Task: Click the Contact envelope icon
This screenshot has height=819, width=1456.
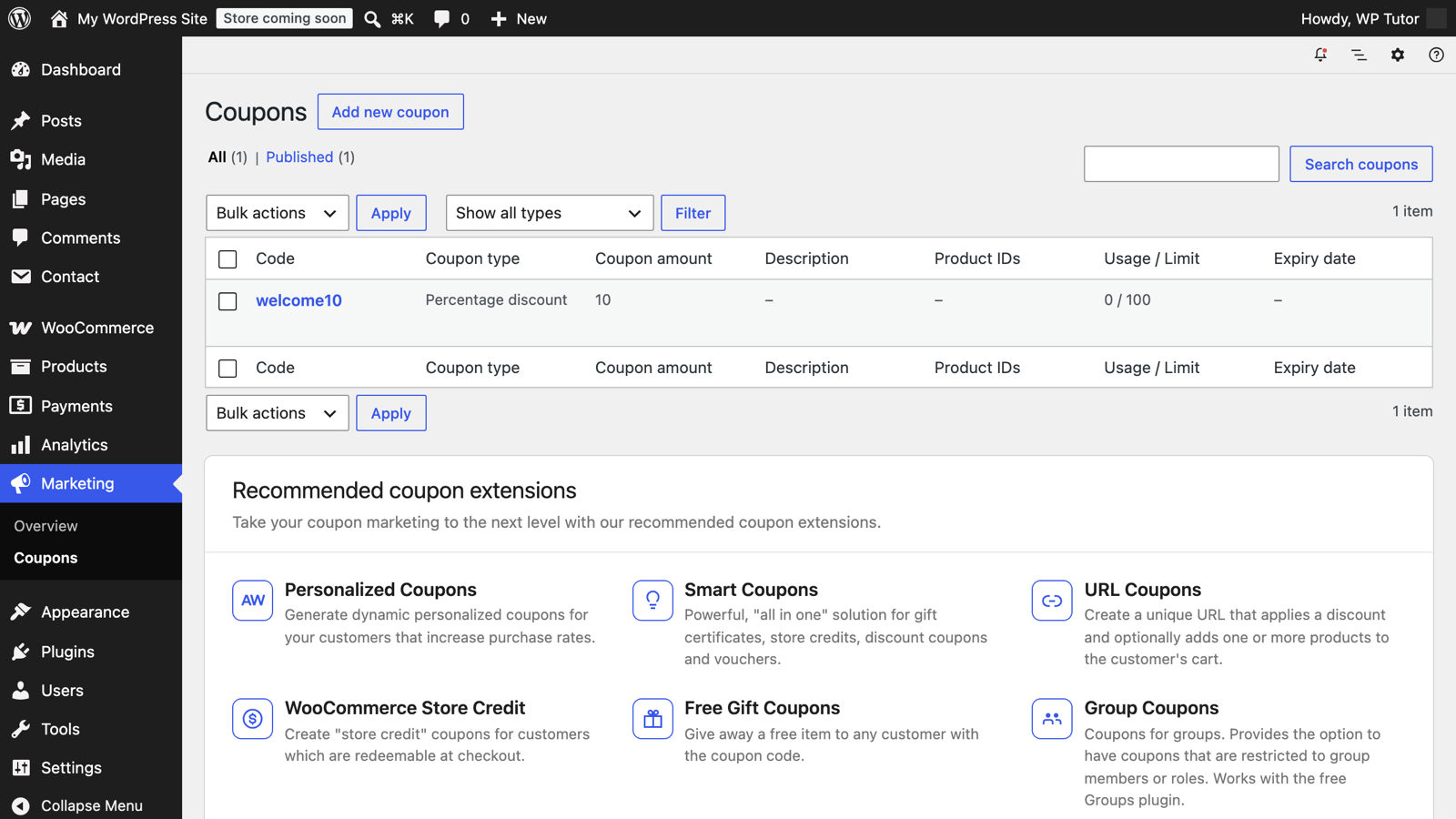Action: (x=21, y=277)
